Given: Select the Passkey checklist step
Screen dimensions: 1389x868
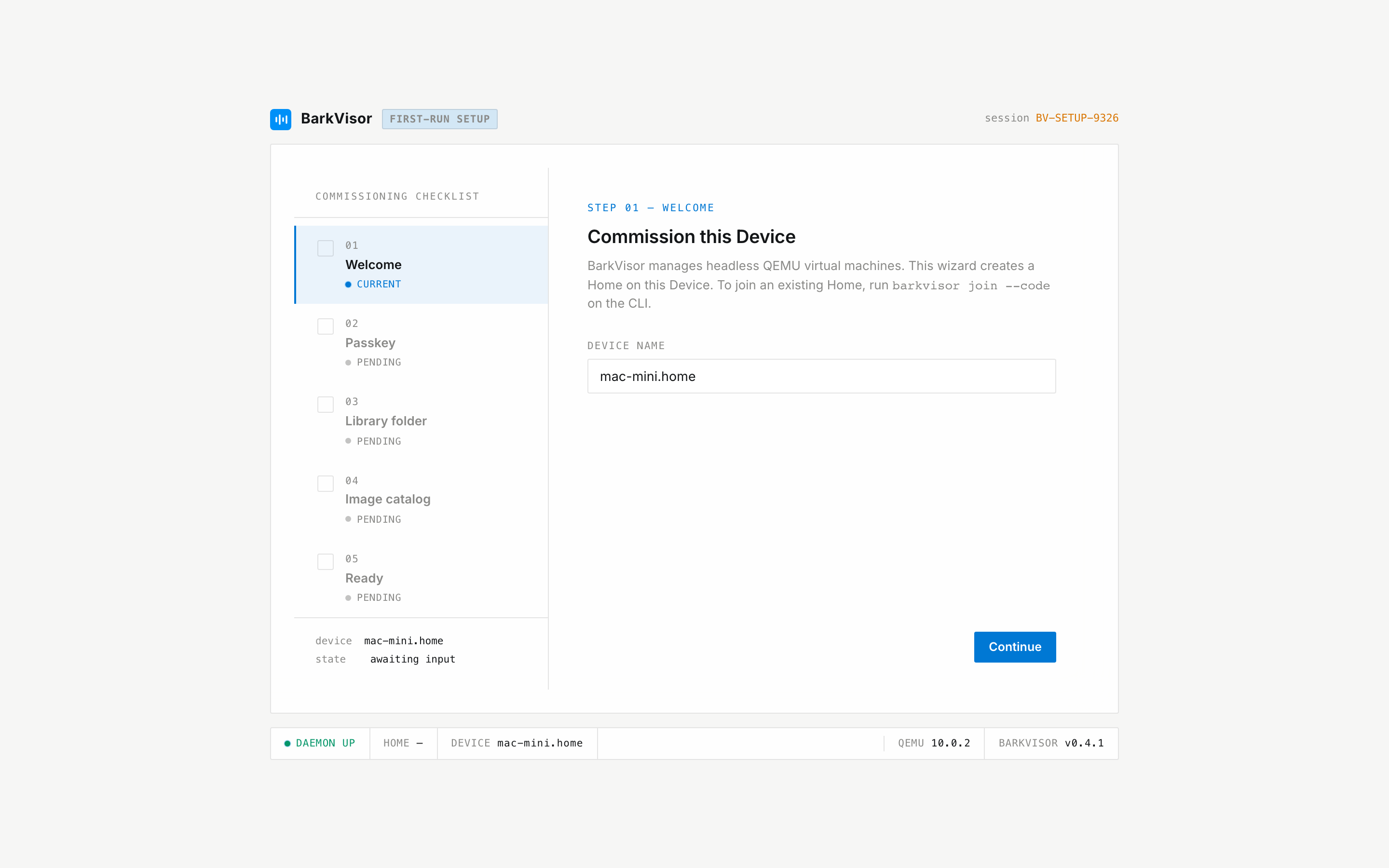Looking at the screenshot, I should [422, 343].
